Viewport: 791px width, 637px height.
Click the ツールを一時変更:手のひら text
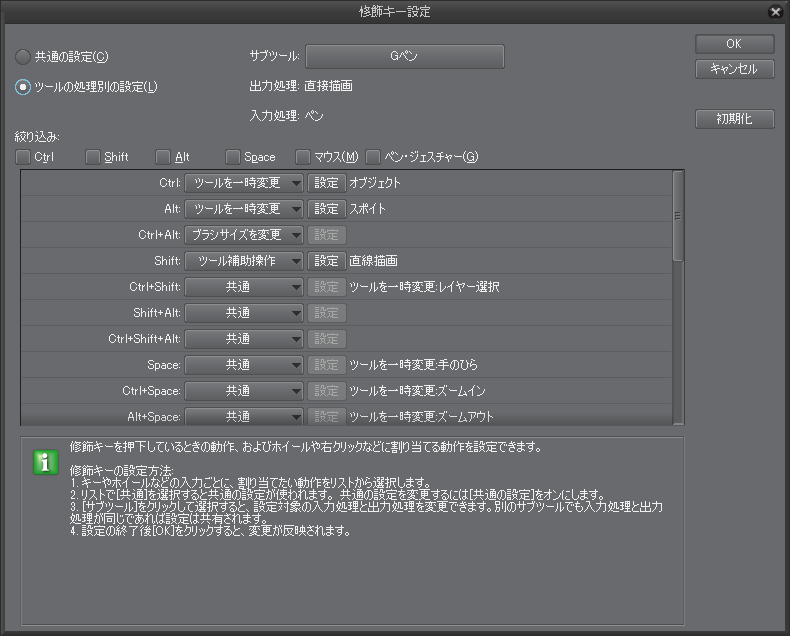[x=413, y=365]
